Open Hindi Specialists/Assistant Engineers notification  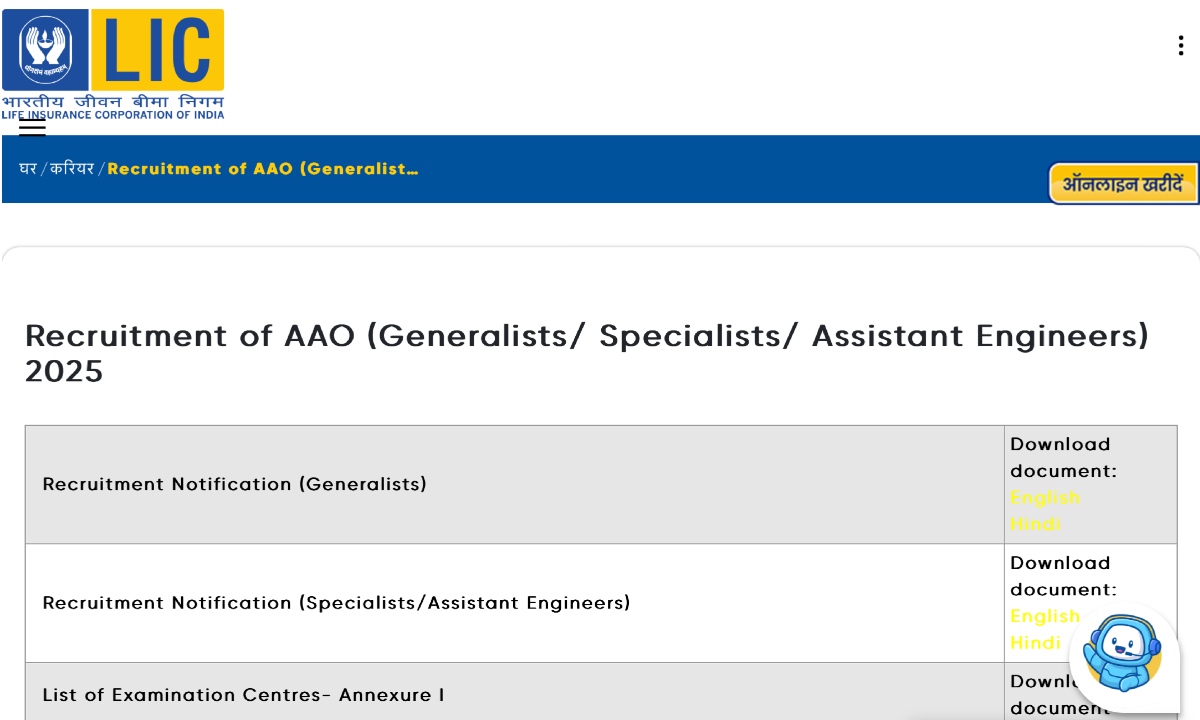tap(1035, 643)
